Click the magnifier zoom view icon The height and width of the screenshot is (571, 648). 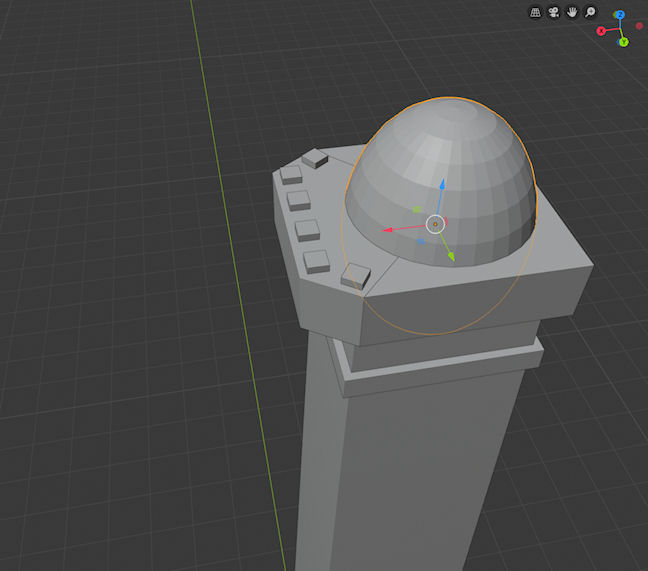[590, 12]
